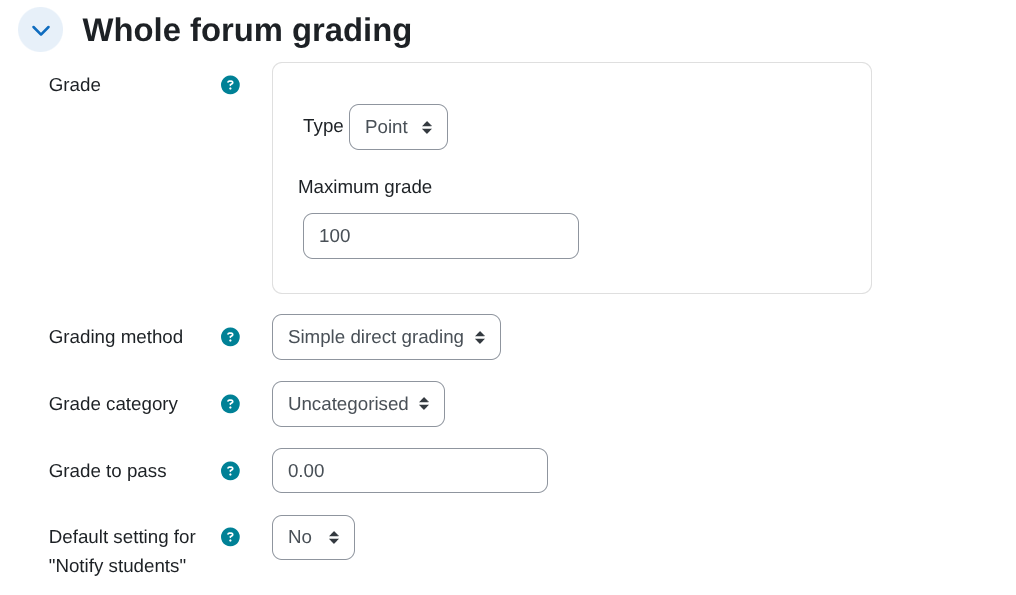Open the Type dropdown showing Point
Viewport: 1016px width, 595px height.
pyautogui.click(x=398, y=127)
